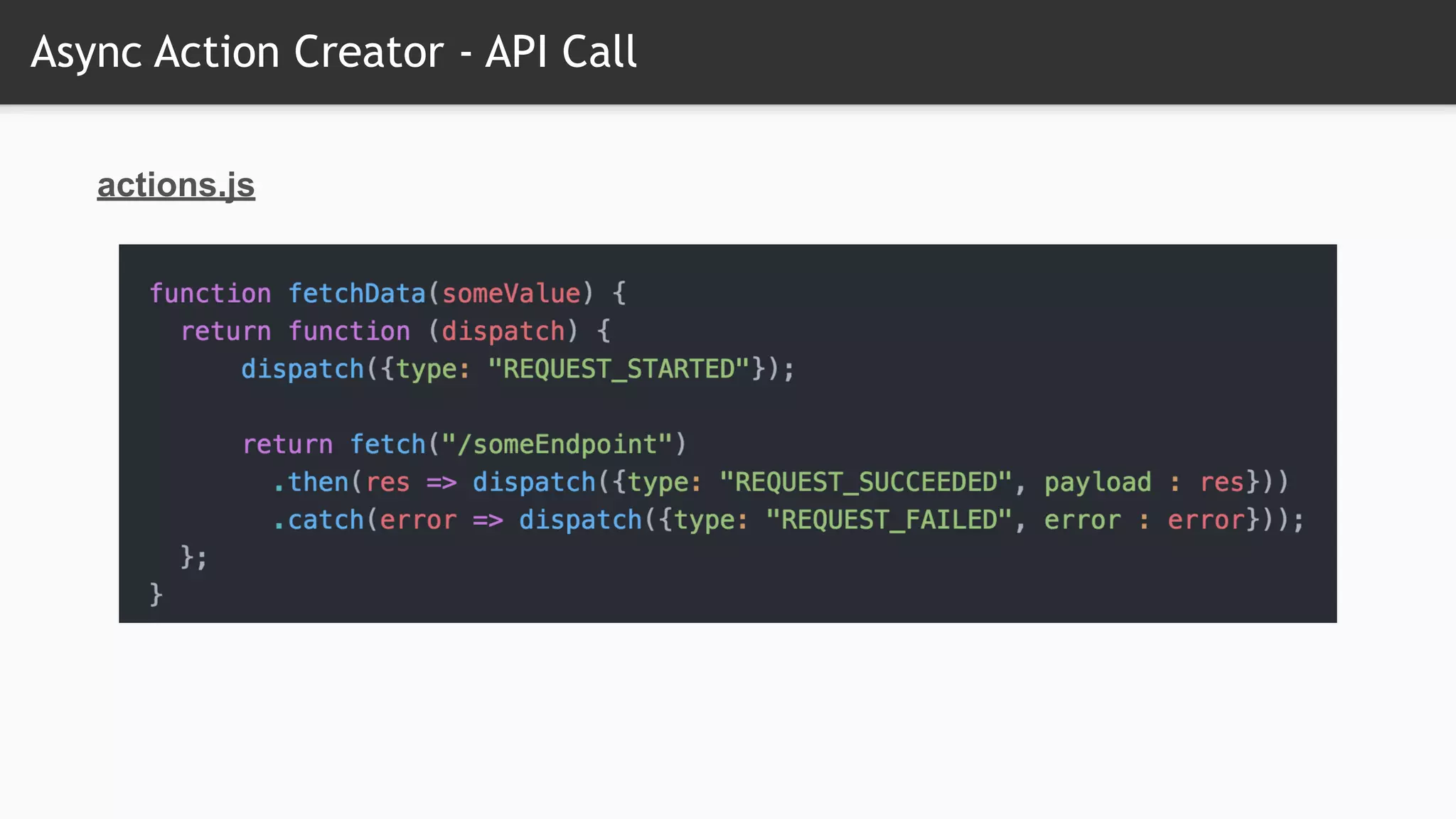Click the 'return' keyword before fetch
Screen dimensions: 1456x819
[x=288, y=444]
